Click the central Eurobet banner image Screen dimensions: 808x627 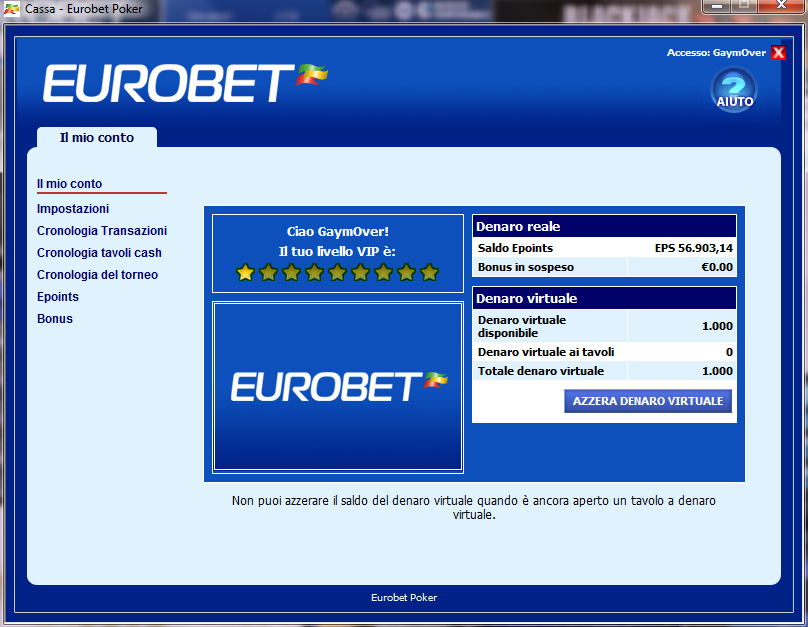[x=338, y=386]
